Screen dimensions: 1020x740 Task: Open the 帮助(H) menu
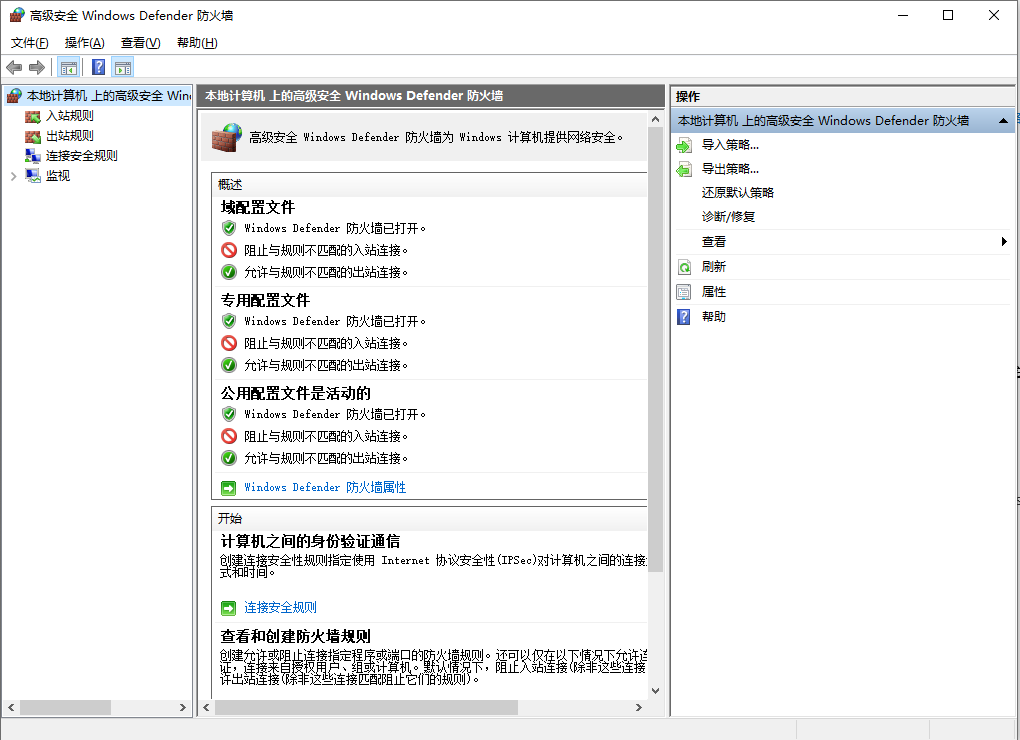click(197, 43)
